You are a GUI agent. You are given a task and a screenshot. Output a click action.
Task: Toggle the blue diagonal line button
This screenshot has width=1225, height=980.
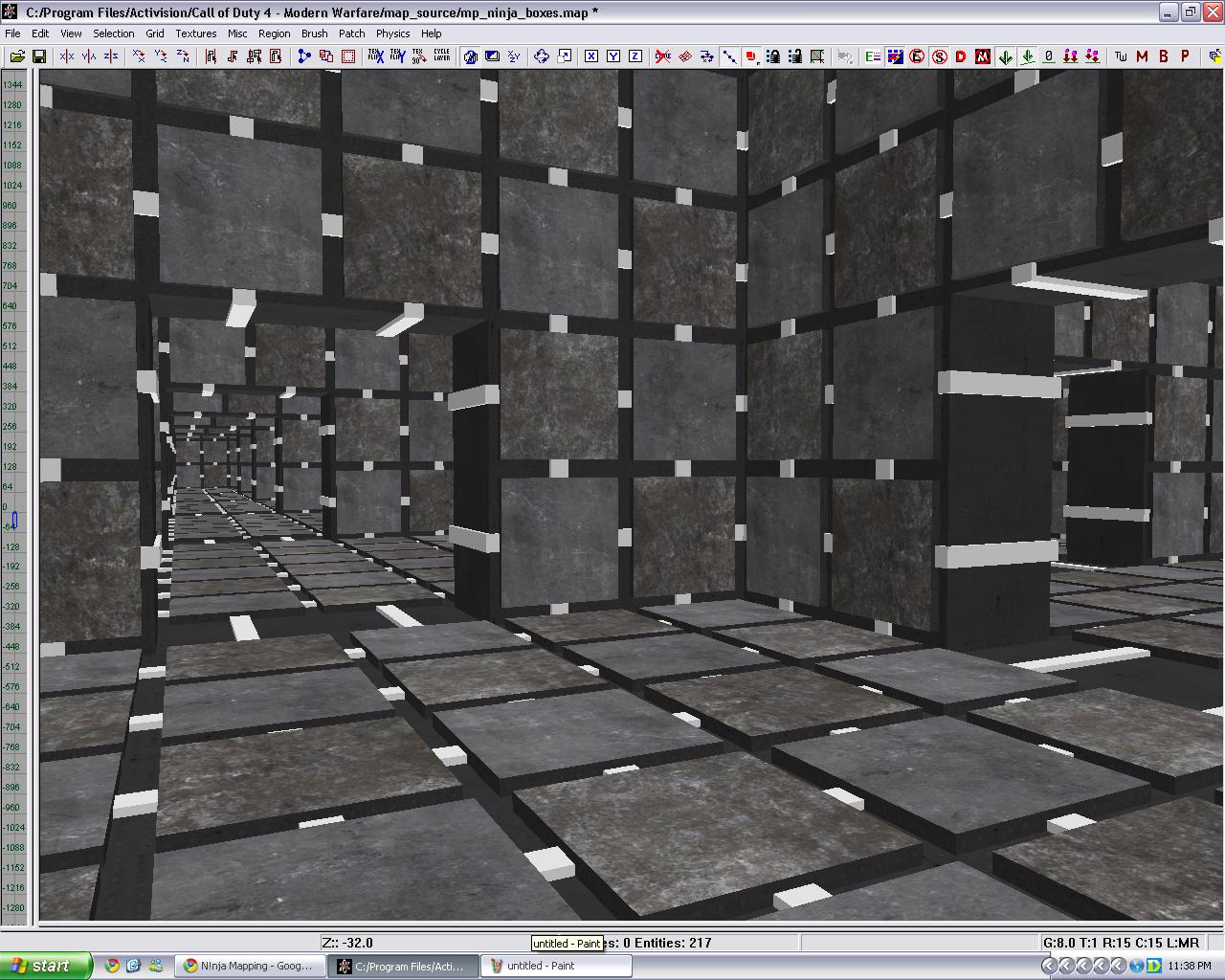729,56
